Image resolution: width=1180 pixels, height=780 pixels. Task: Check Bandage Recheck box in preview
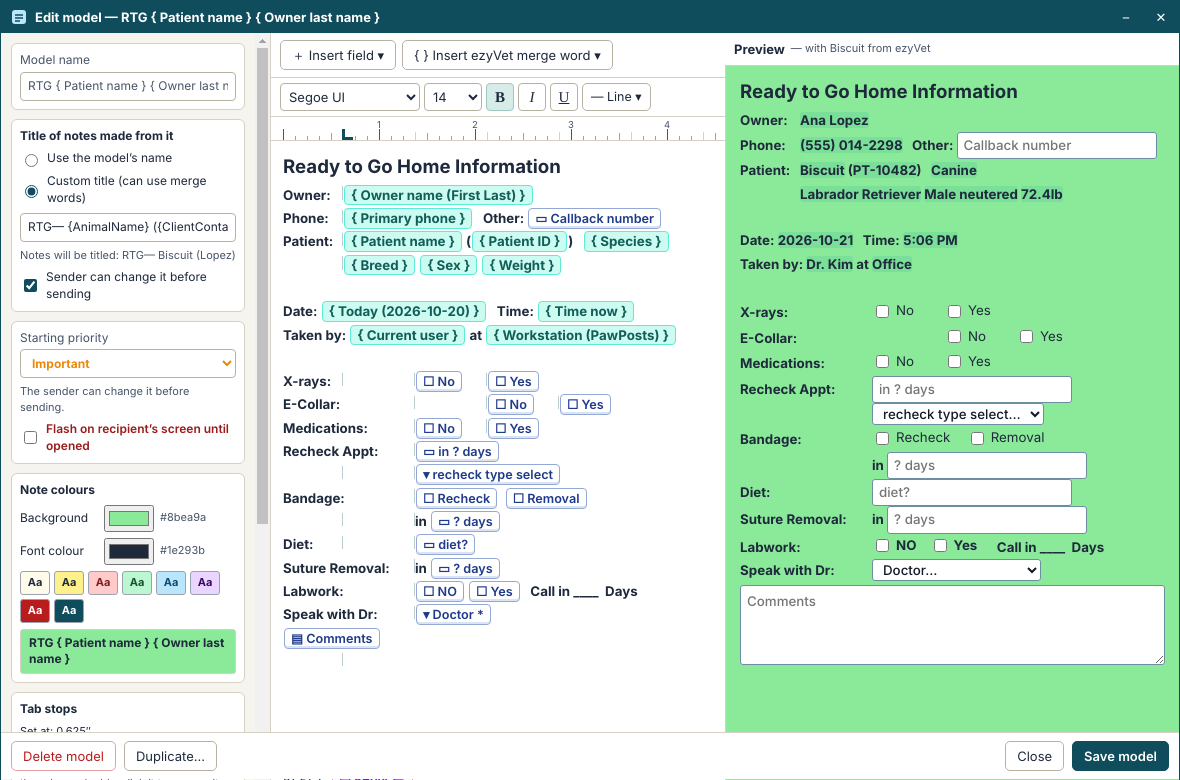tap(883, 438)
